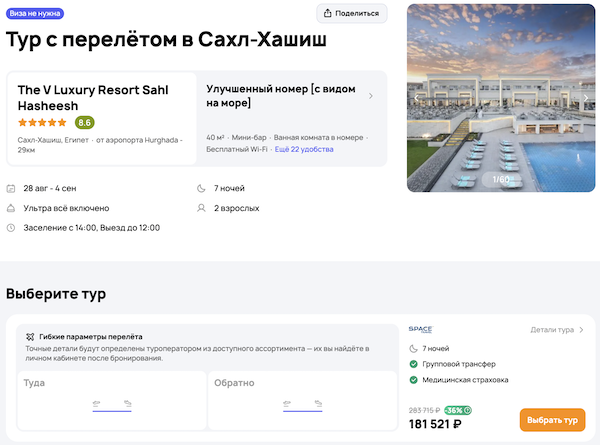Click meal icon beside Ультра всё включено
Screen dimensions: 600x445
click(x=11, y=208)
